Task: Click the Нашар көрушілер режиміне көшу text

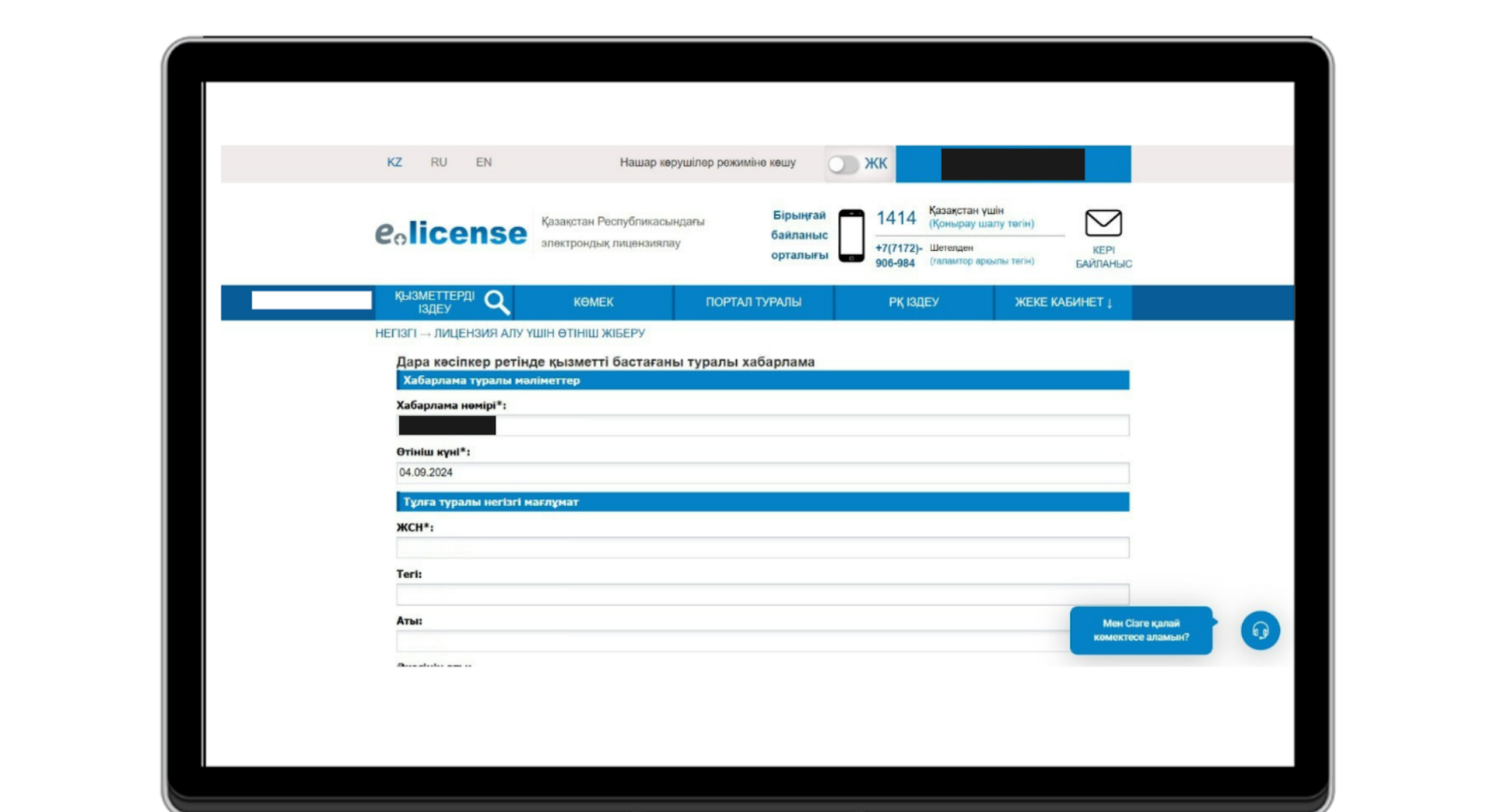Action: tap(707, 163)
